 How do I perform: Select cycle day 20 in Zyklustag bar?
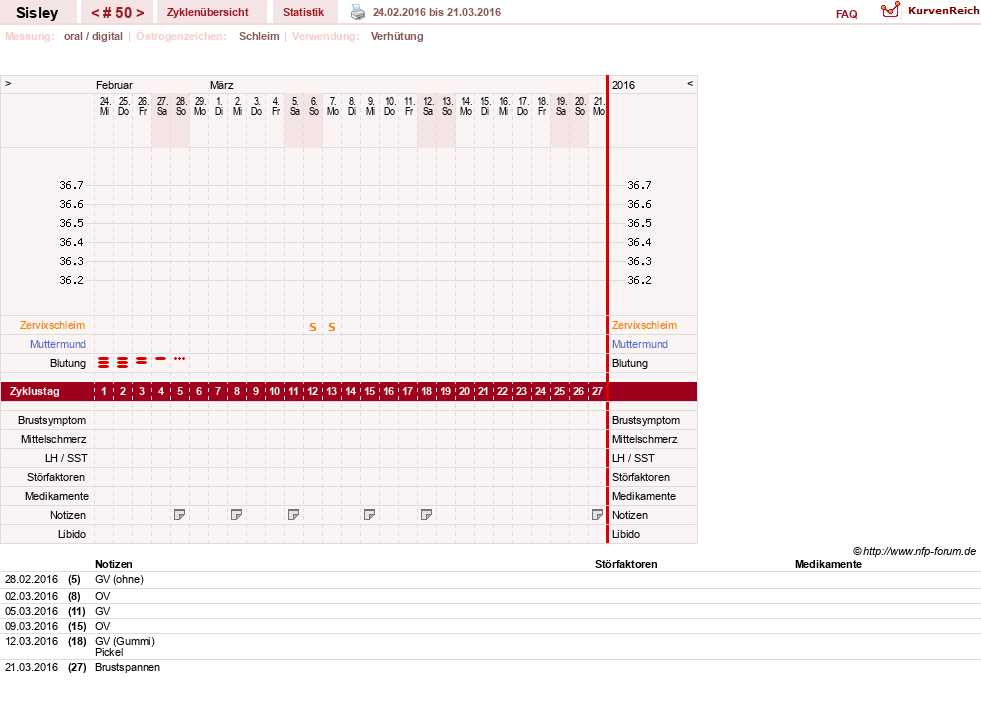pyautogui.click(x=464, y=392)
